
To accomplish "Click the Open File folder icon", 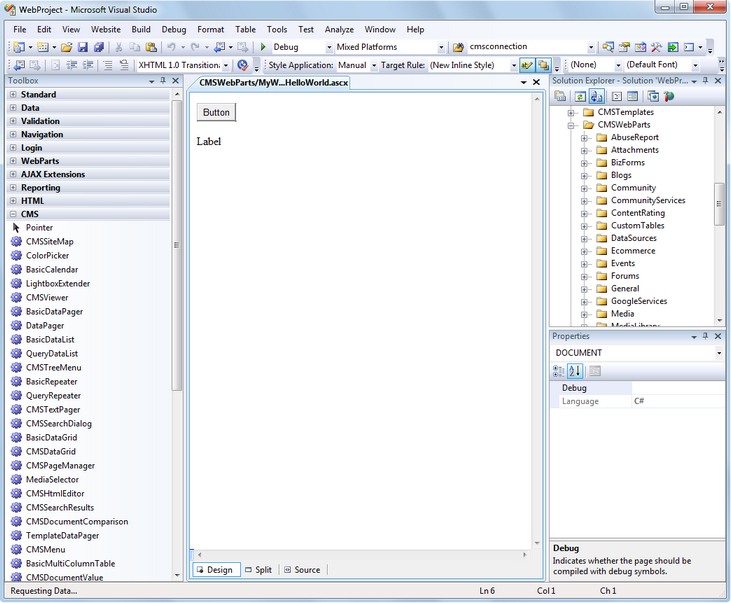I will coord(66,47).
